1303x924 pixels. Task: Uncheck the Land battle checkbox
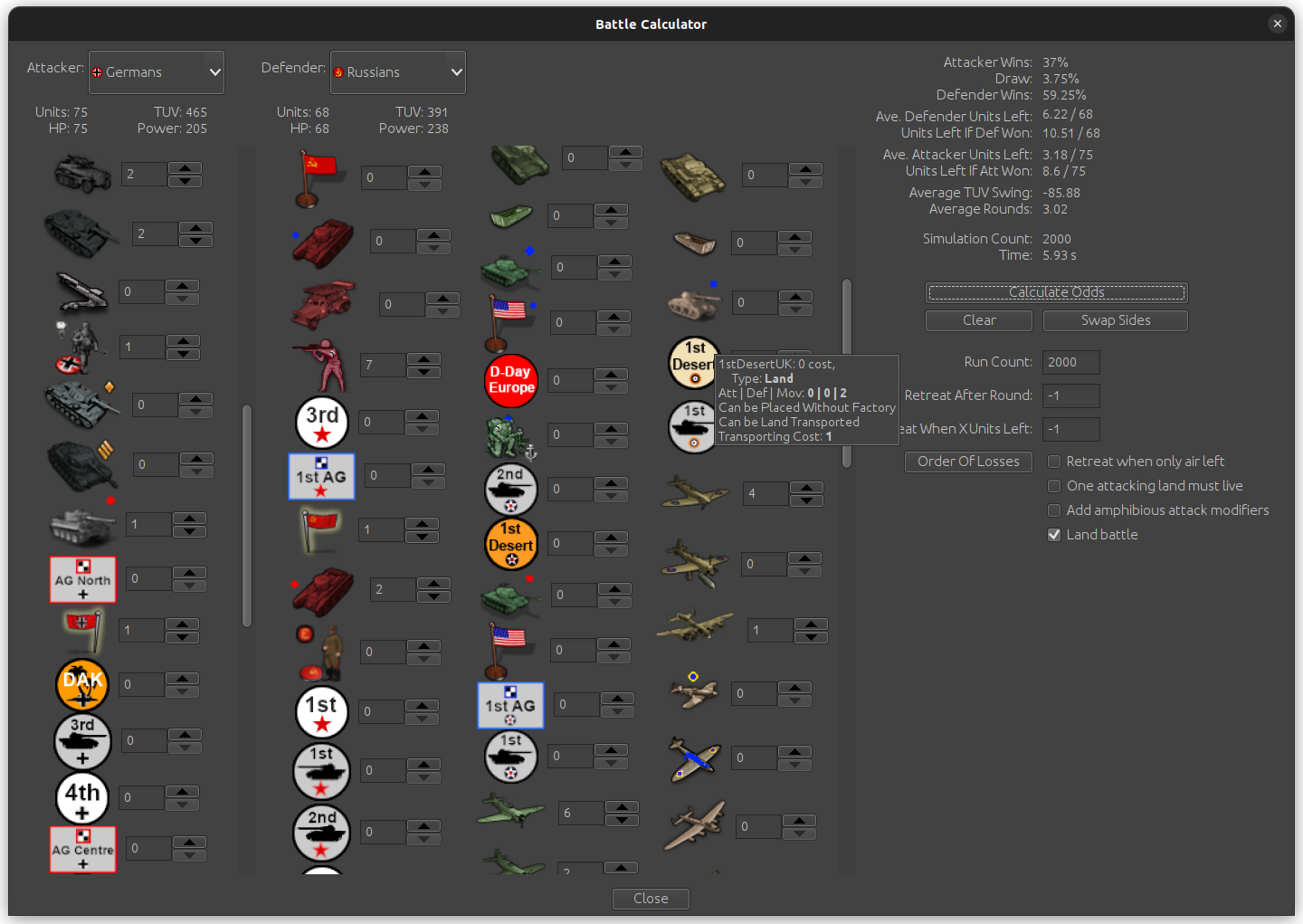[x=1054, y=535]
